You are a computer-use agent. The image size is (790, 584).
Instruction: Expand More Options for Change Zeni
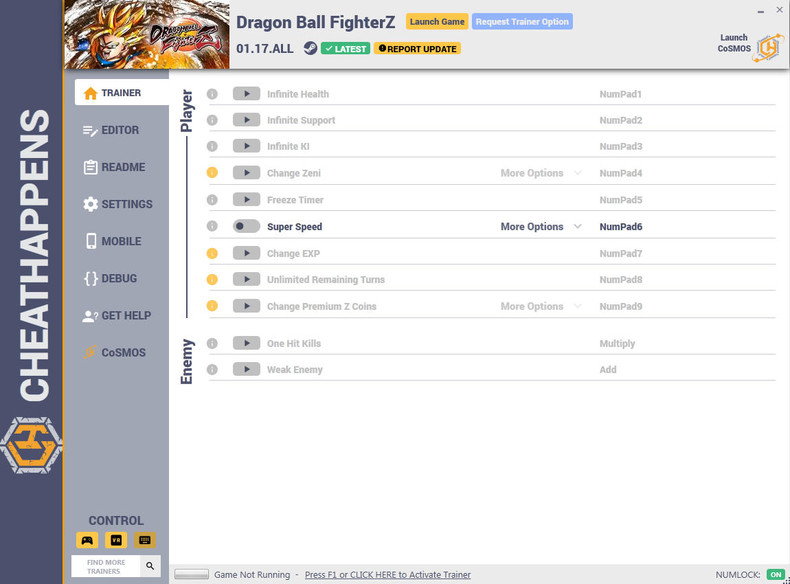point(541,173)
